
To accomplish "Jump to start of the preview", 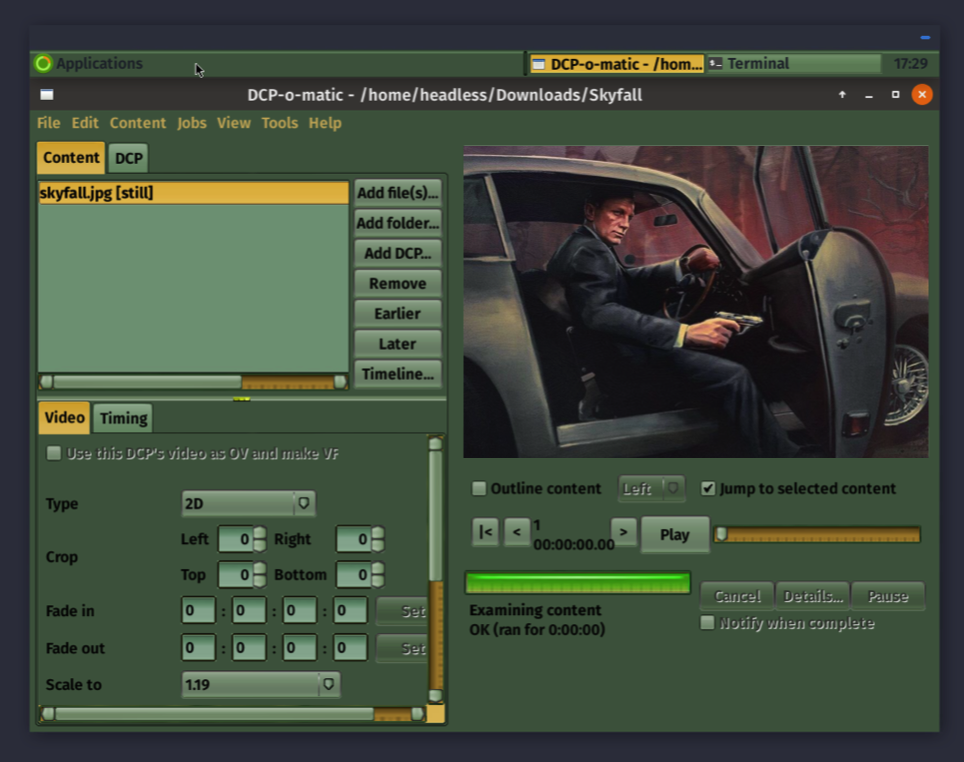I will coord(485,532).
